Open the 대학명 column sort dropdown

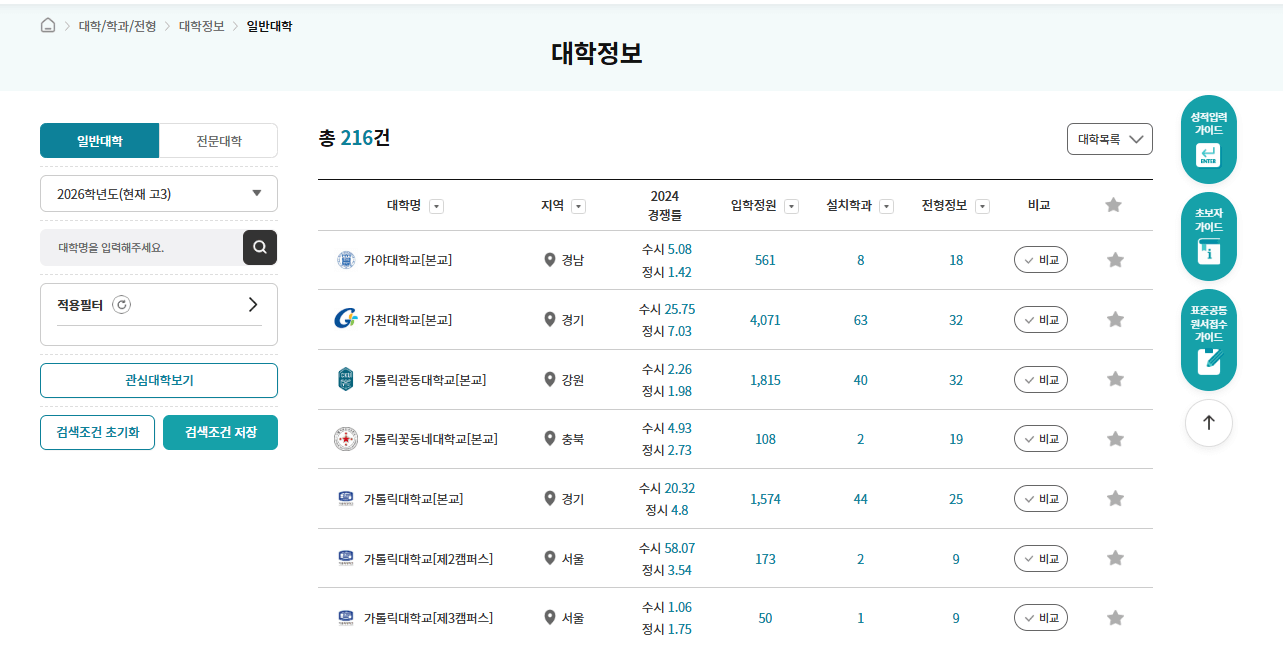click(x=437, y=205)
